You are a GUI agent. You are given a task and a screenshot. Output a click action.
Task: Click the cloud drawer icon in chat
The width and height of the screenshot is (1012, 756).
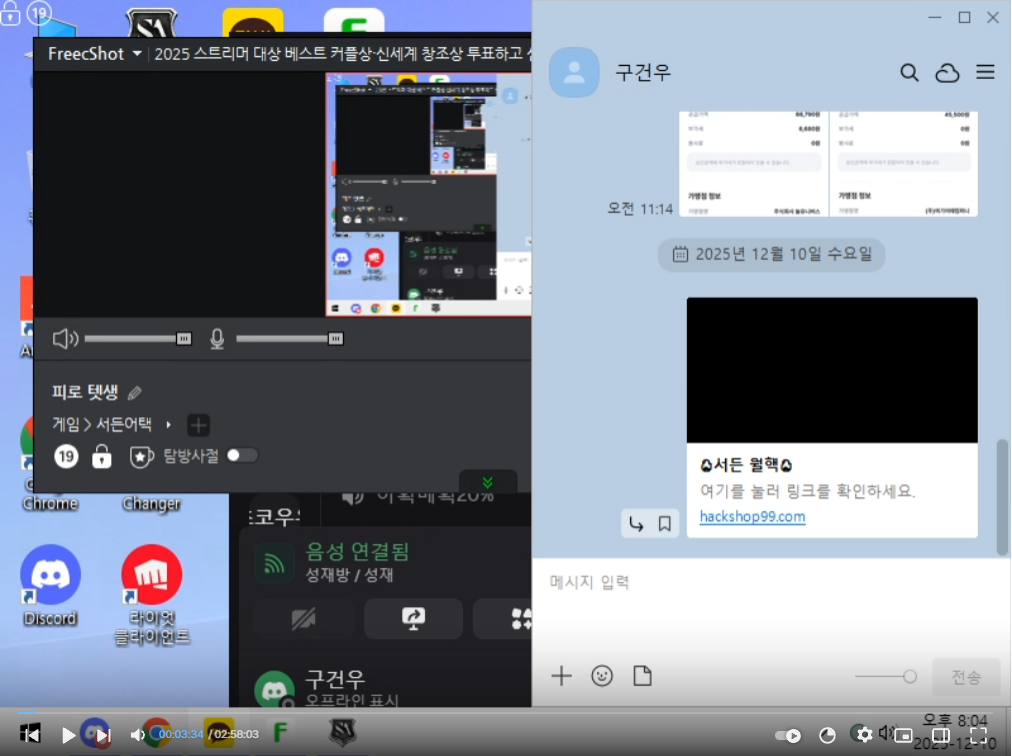(947, 72)
